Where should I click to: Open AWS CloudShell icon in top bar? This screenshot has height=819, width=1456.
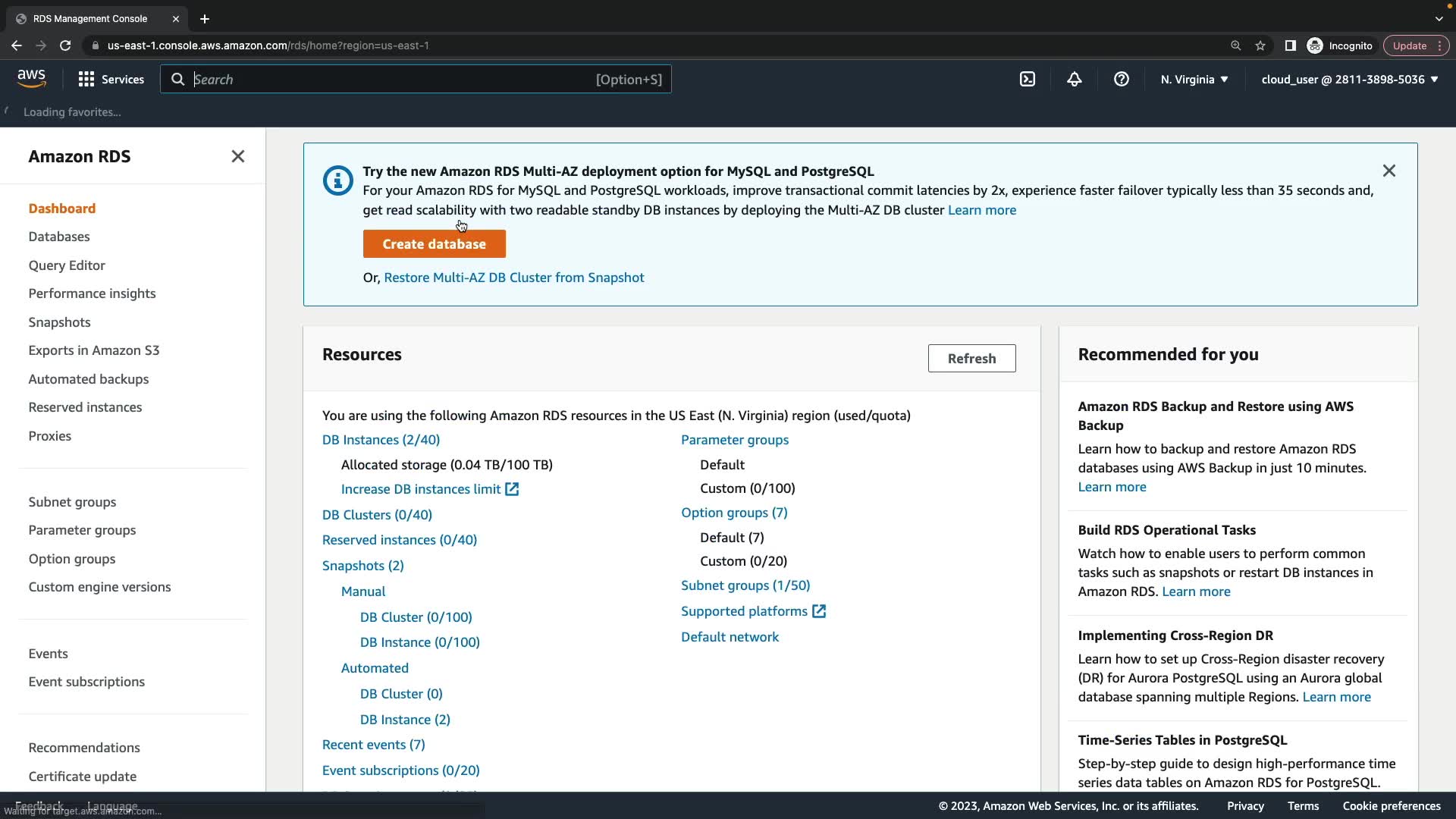pyautogui.click(x=1028, y=80)
